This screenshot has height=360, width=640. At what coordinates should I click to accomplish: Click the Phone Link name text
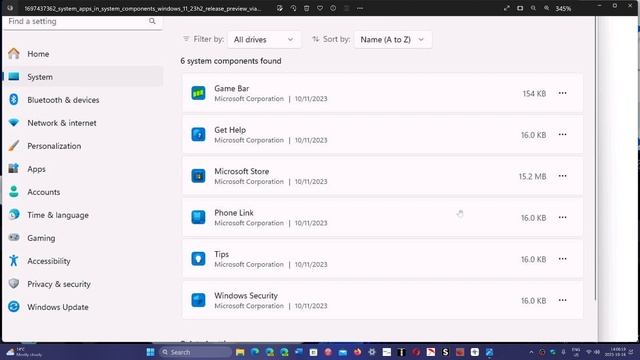[x=234, y=213]
